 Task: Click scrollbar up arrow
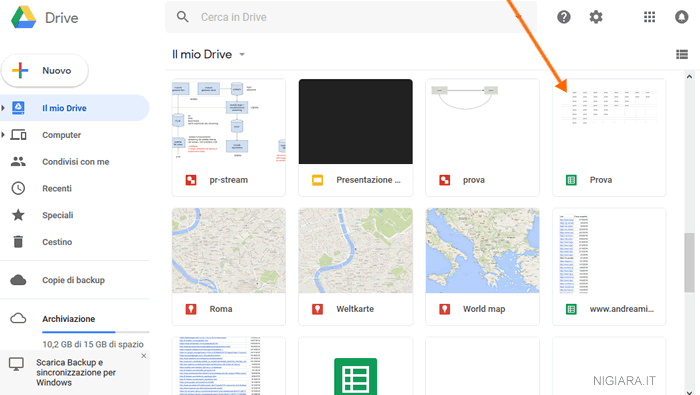point(689,77)
